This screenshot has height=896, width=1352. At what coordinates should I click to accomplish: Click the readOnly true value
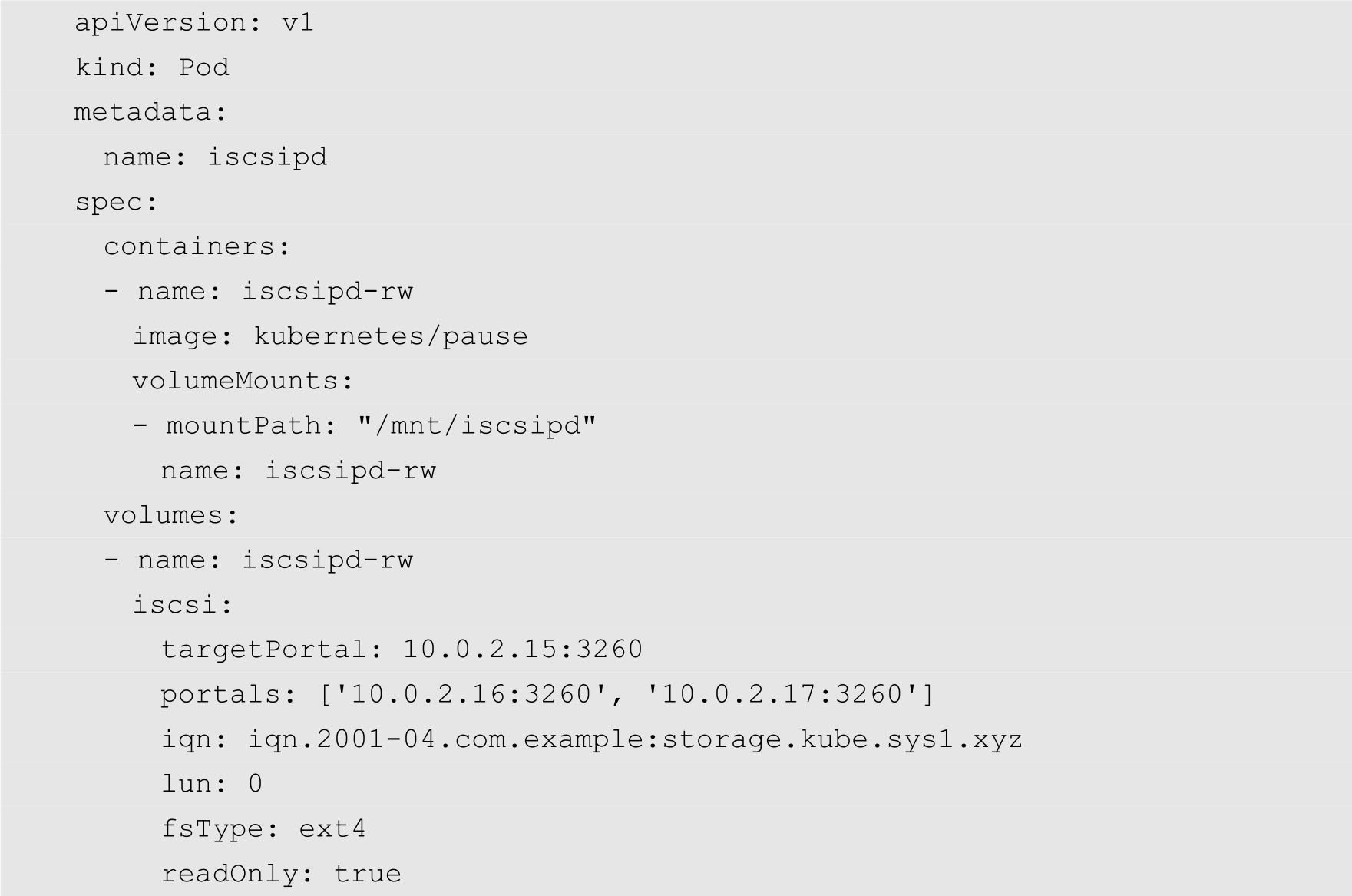point(367,874)
